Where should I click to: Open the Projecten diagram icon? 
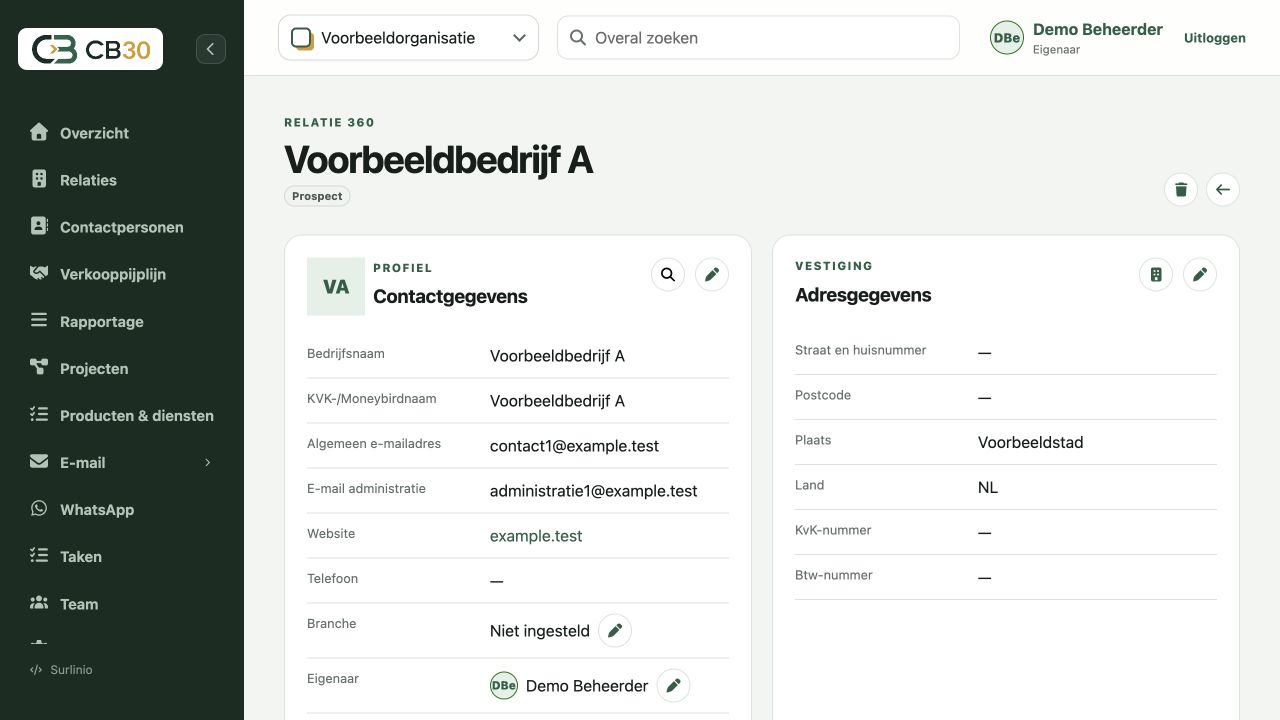(x=39, y=367)
